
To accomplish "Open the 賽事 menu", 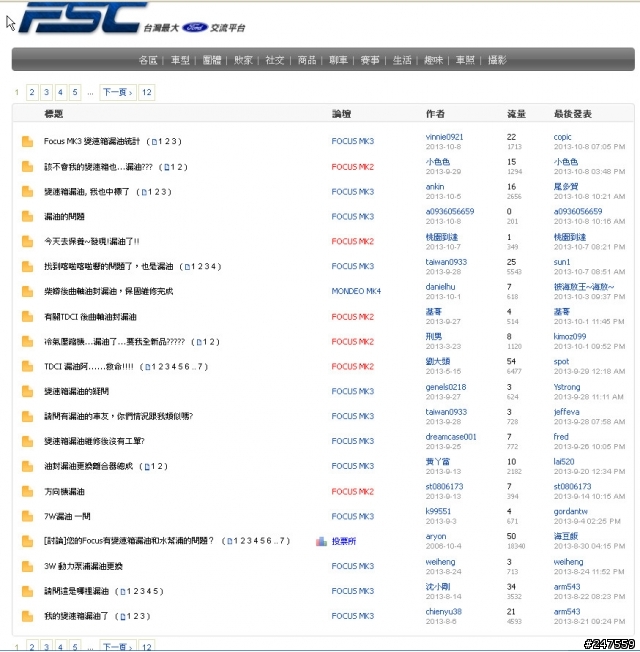I will [370, 60].
